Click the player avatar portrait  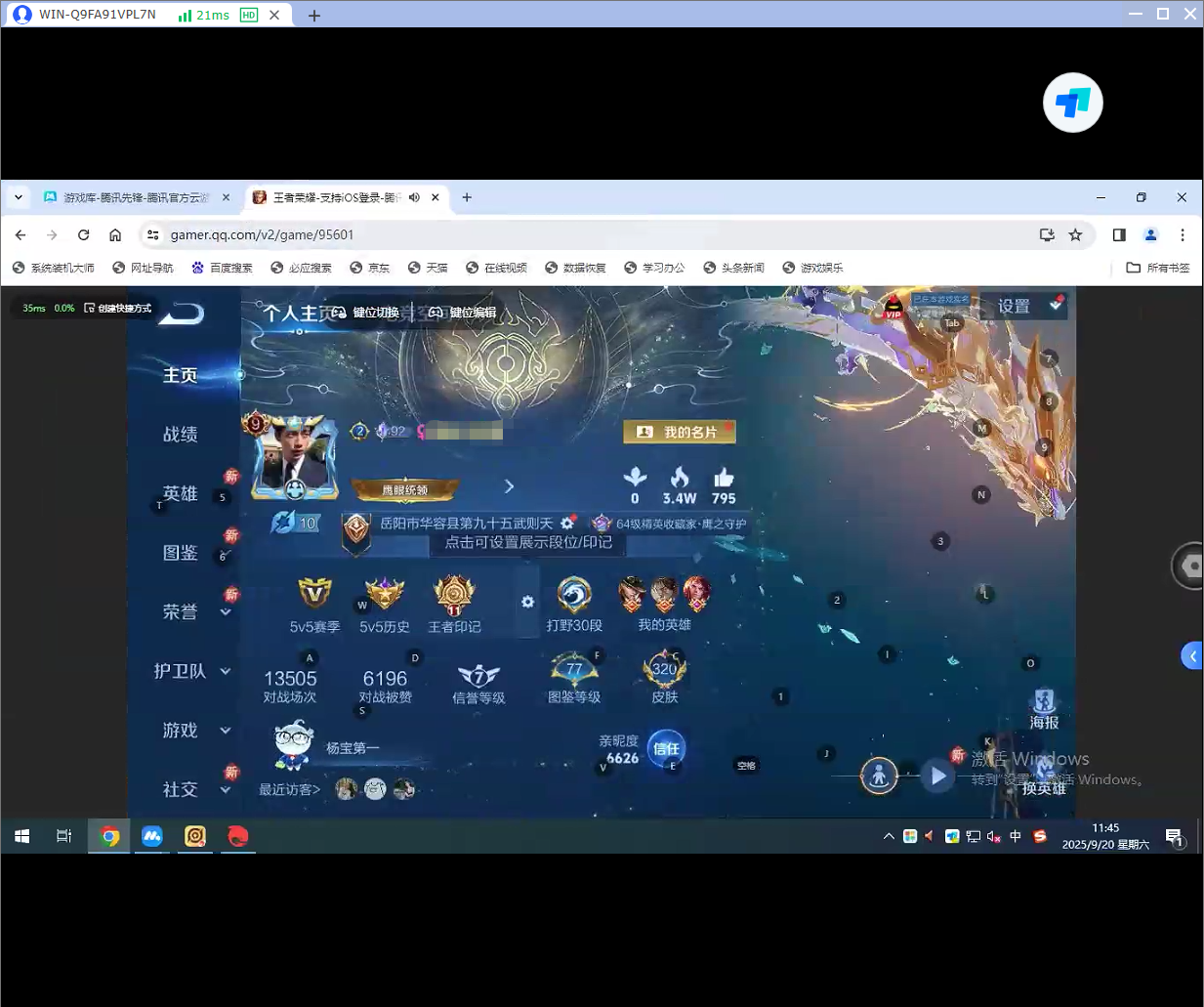[x=294, y=459]
